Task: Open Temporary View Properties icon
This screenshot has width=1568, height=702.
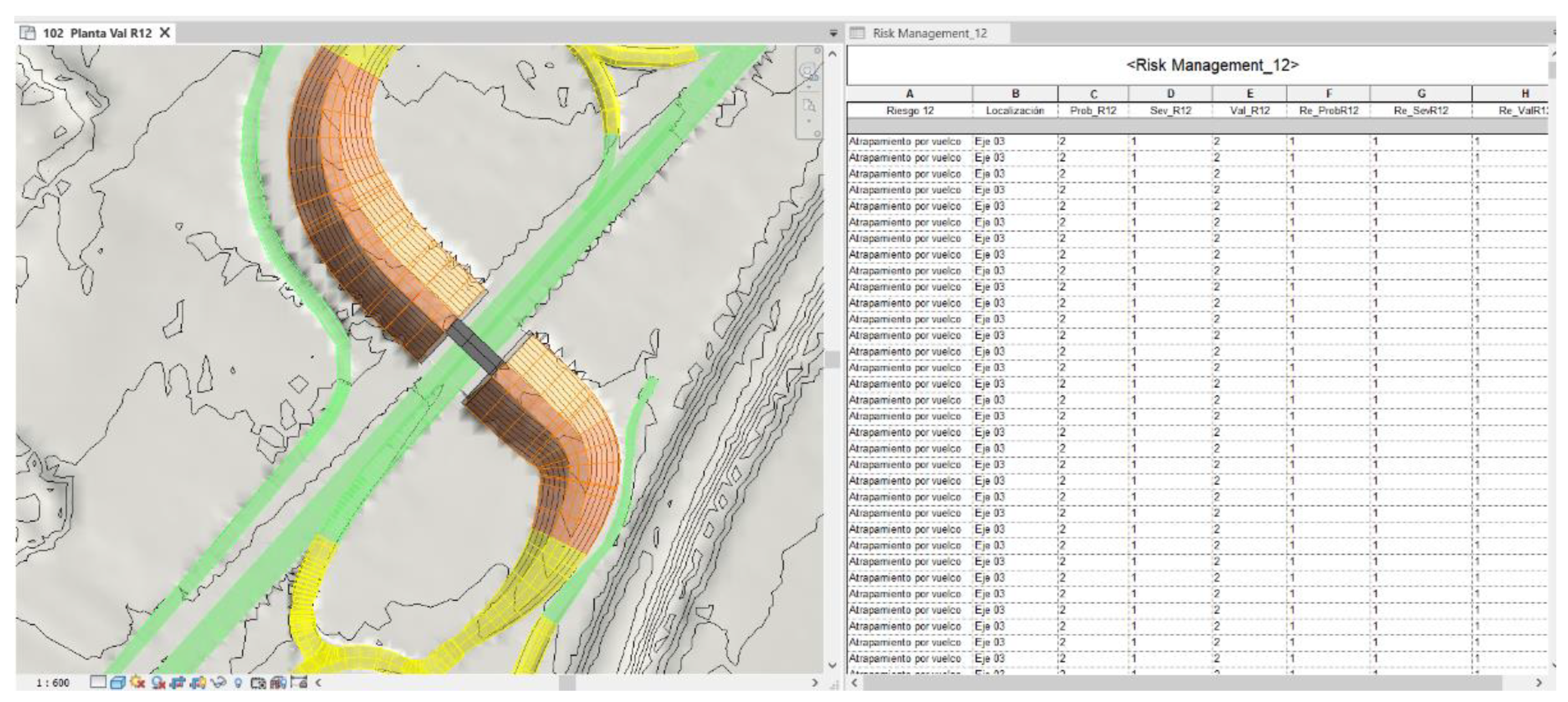Action: [x=258, y=683]
